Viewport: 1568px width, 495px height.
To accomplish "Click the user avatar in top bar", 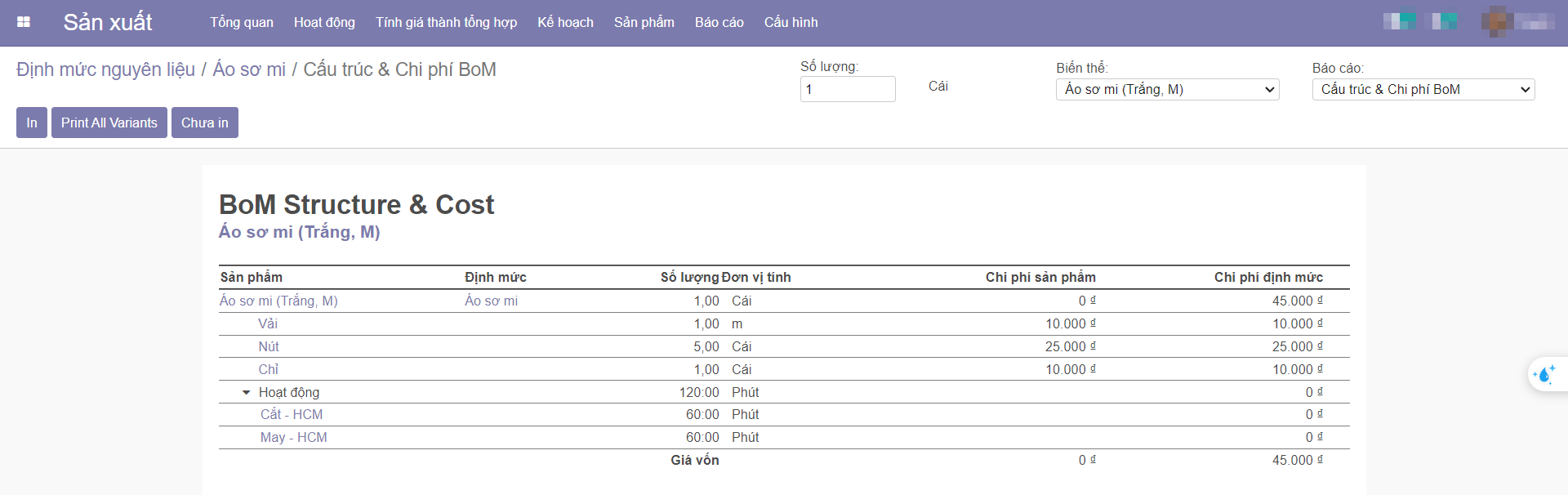I will pos(1496,22).
